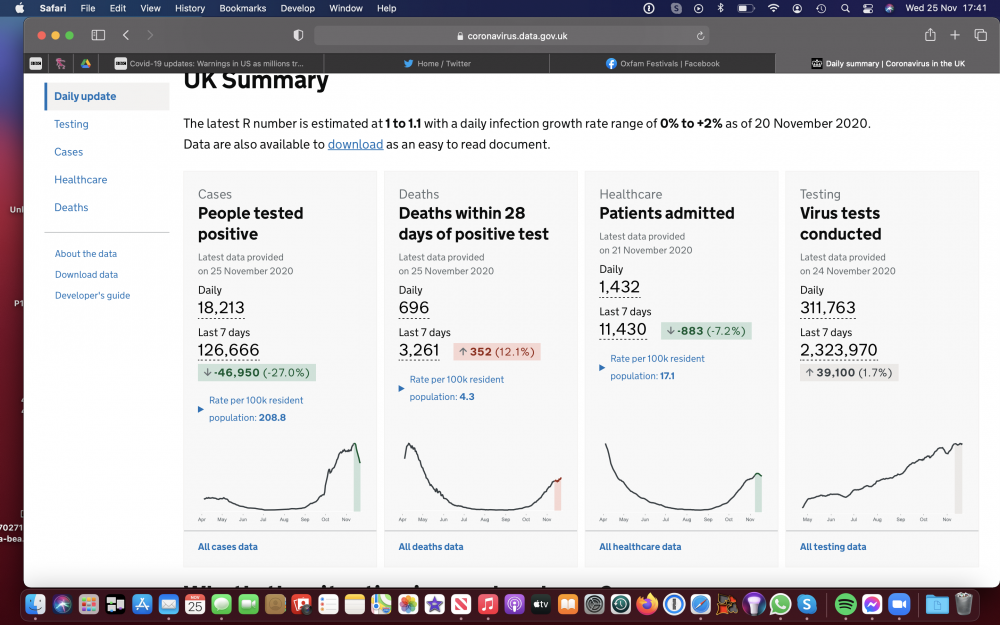Click the Bluetooth menu bar icon
Viewport: 1000px width, 625px height.
coord(721,8)
